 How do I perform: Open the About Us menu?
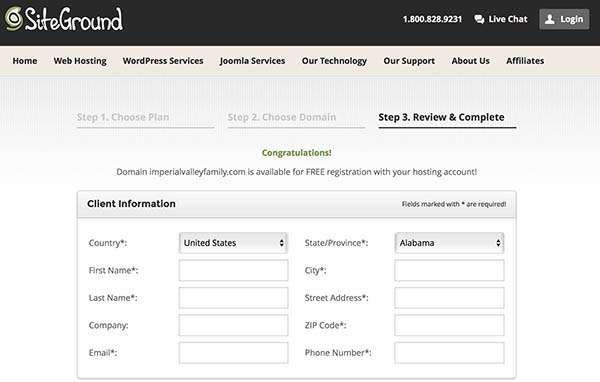point(471,61)
